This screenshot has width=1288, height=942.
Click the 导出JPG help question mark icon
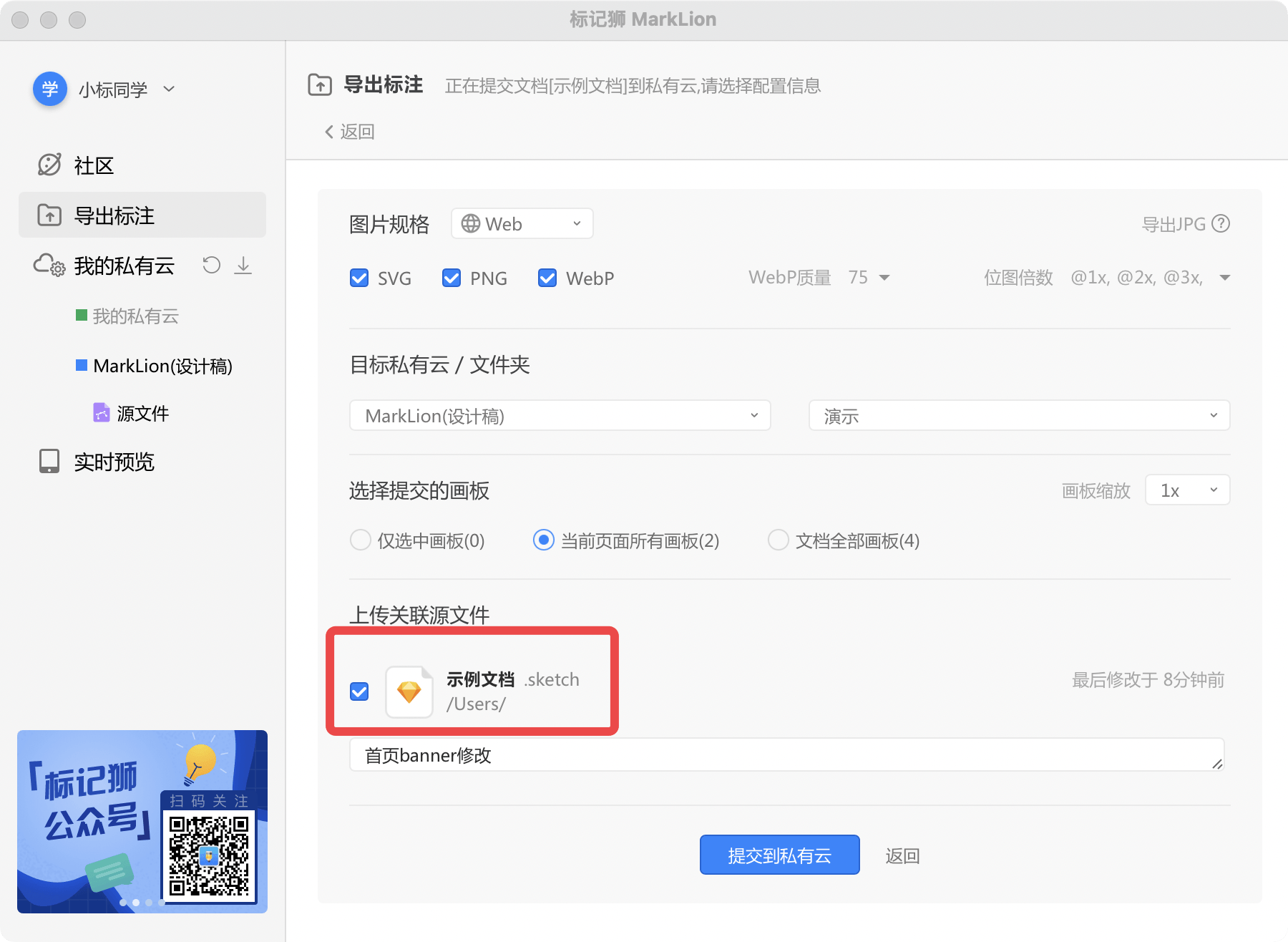(1221, 224)
